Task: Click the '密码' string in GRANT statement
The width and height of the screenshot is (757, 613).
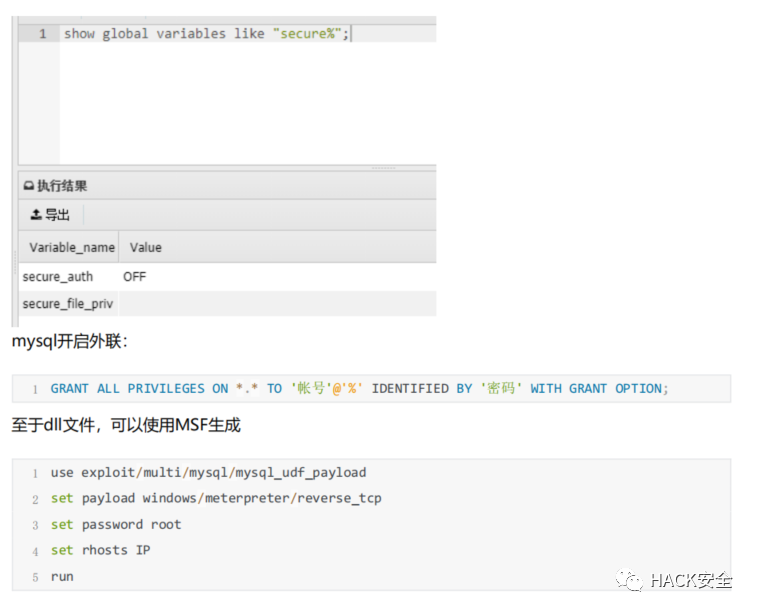Action: point(501,389)
